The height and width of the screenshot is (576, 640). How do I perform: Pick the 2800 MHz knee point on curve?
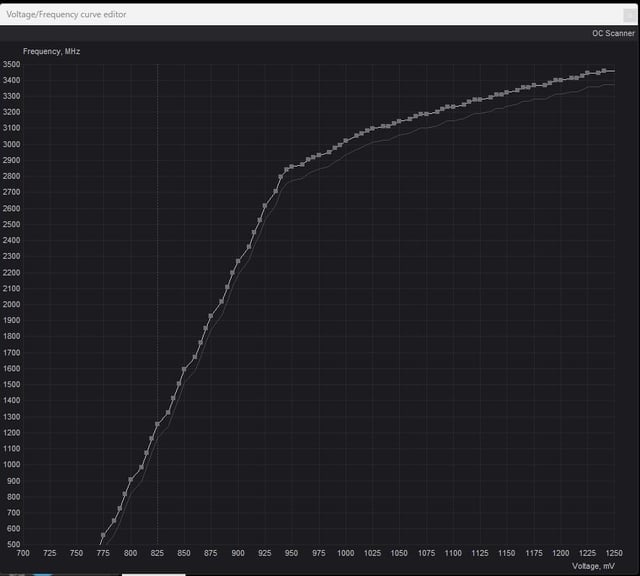[281, 177]
